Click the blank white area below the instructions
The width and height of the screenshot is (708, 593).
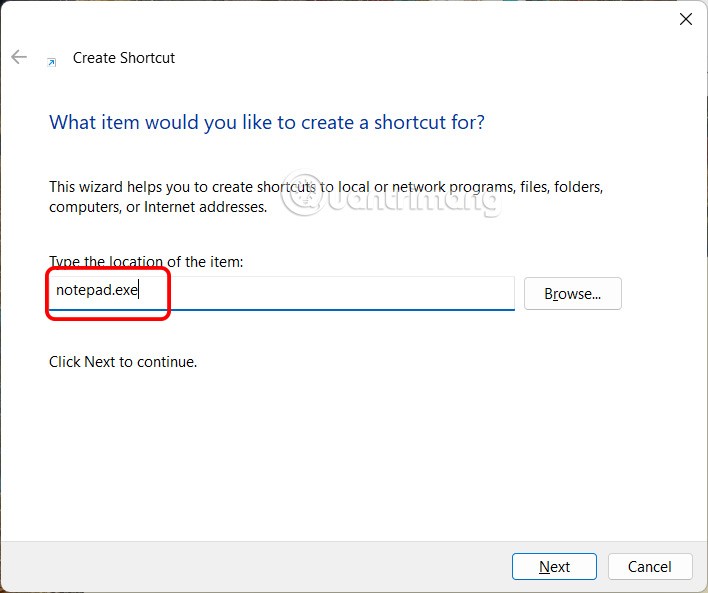click(350, 450)
